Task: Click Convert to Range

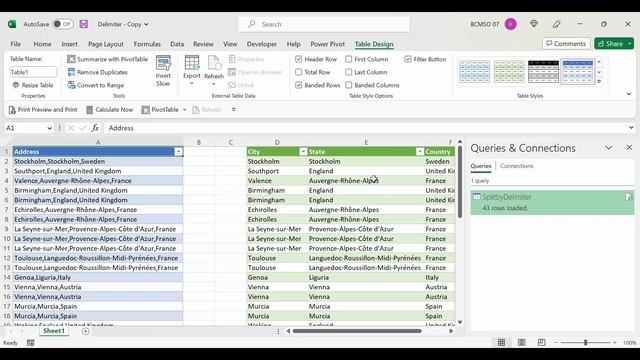Action: click(96, 85)
